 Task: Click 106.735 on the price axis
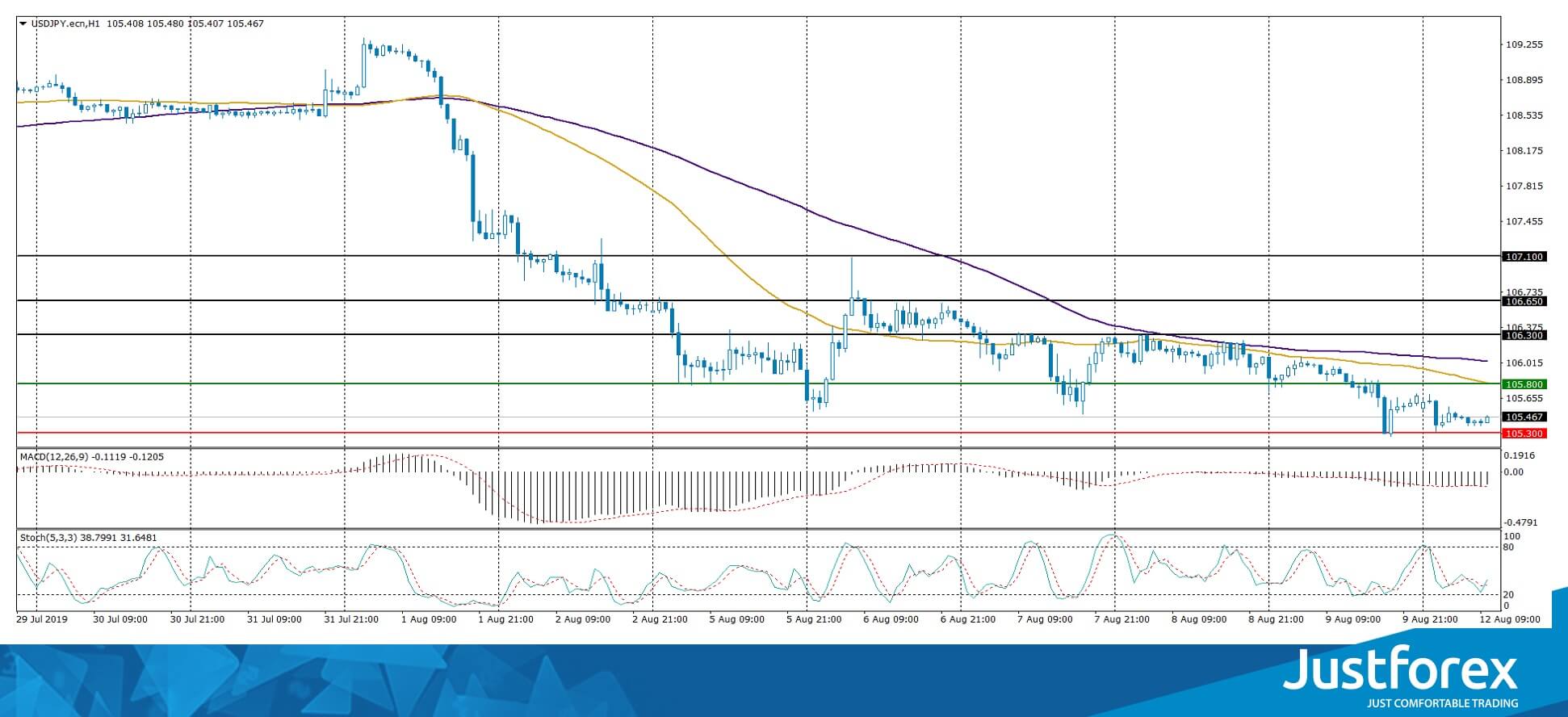tap(1524, 291)
